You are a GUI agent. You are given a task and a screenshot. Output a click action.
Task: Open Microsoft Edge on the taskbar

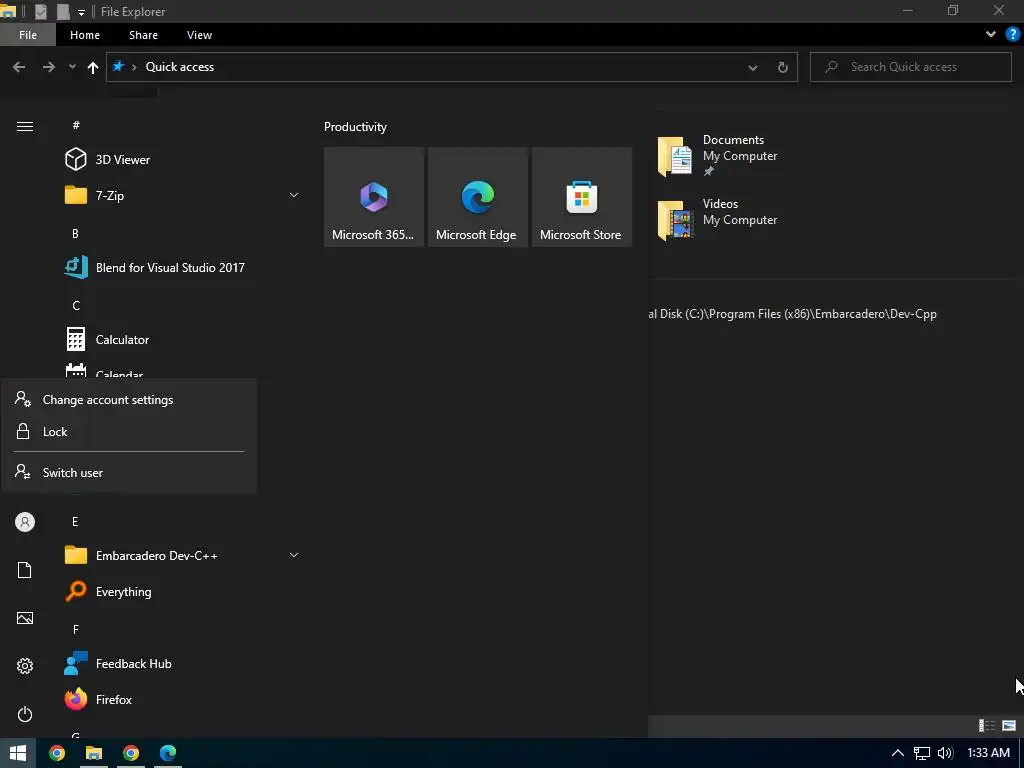click(x=168, y=753)
